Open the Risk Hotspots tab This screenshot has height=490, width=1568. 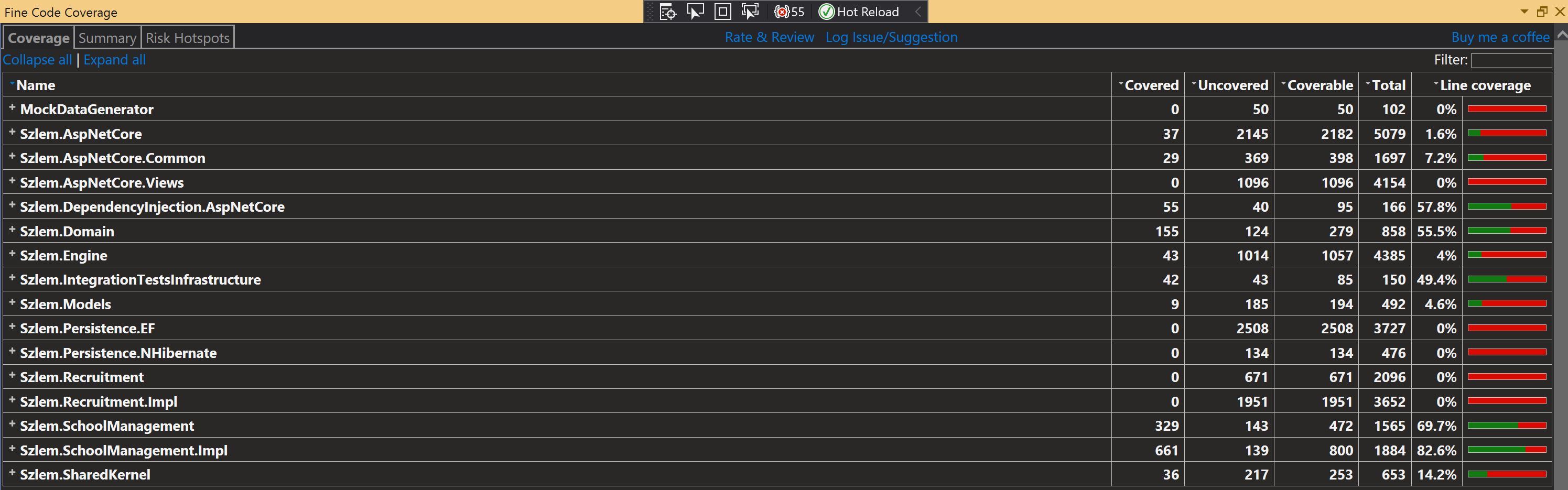[187, 37]
